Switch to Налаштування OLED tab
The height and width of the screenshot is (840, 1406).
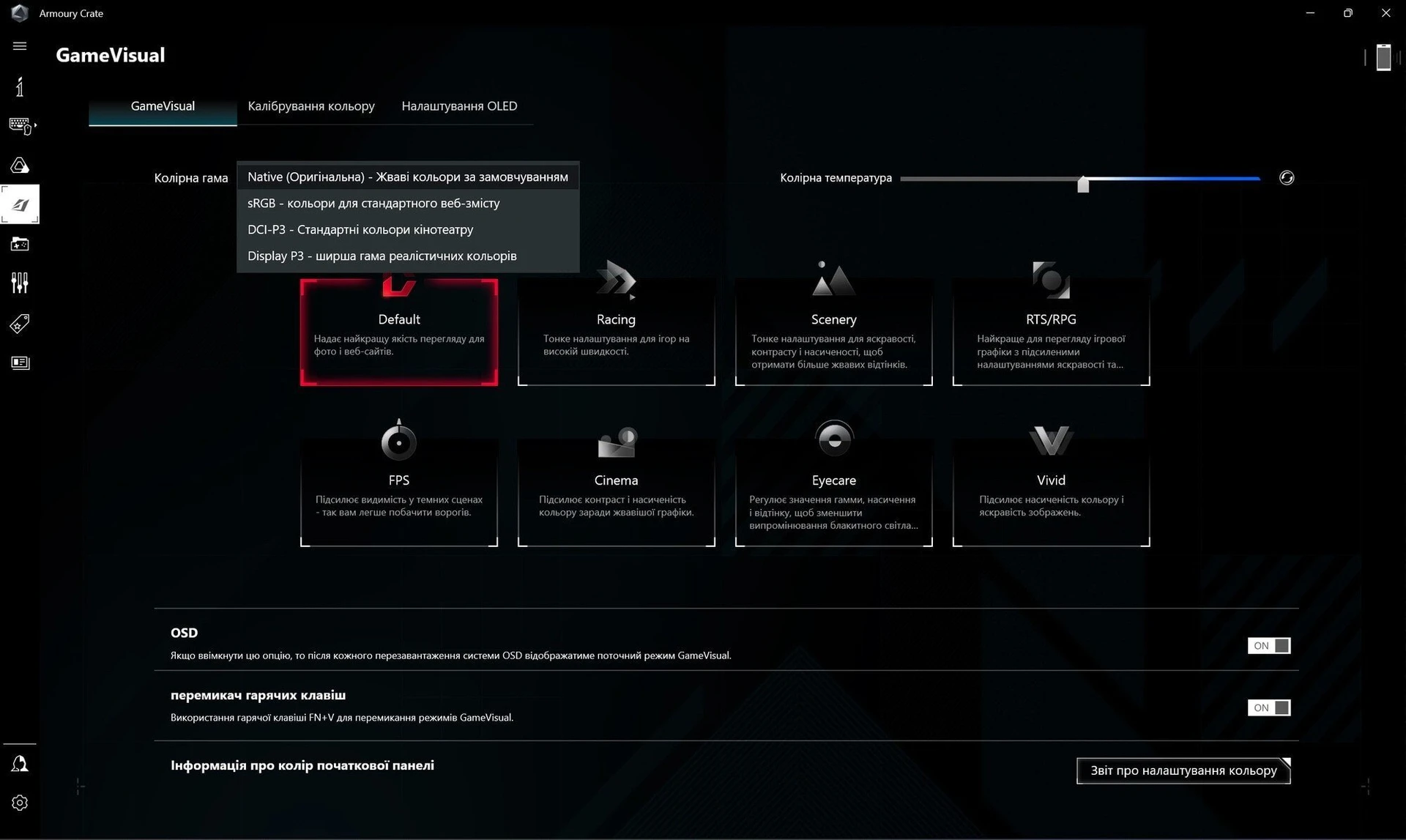(x=459, y=106)
